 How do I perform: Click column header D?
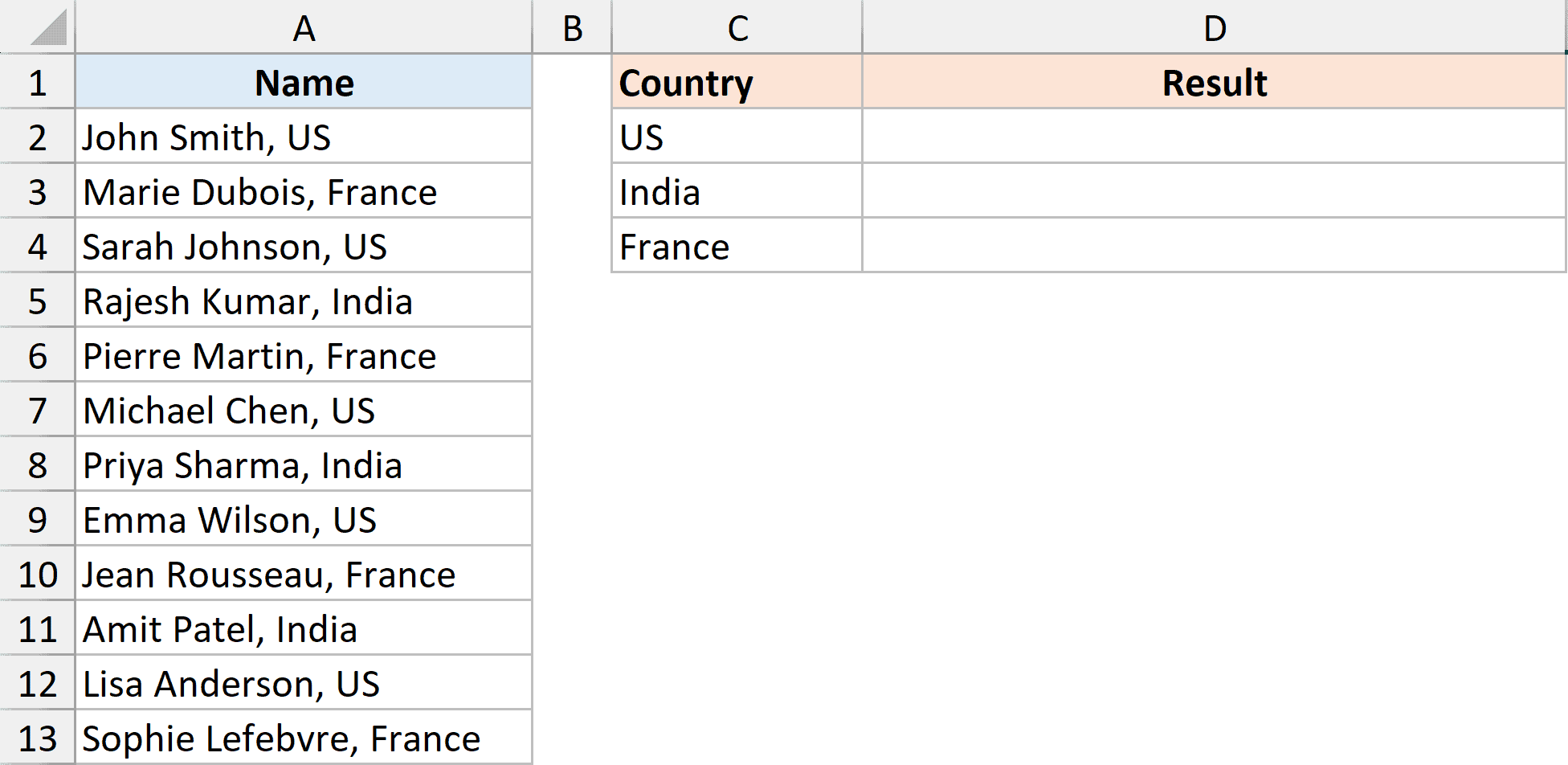pyautogui.click(x=1214, y=28)
